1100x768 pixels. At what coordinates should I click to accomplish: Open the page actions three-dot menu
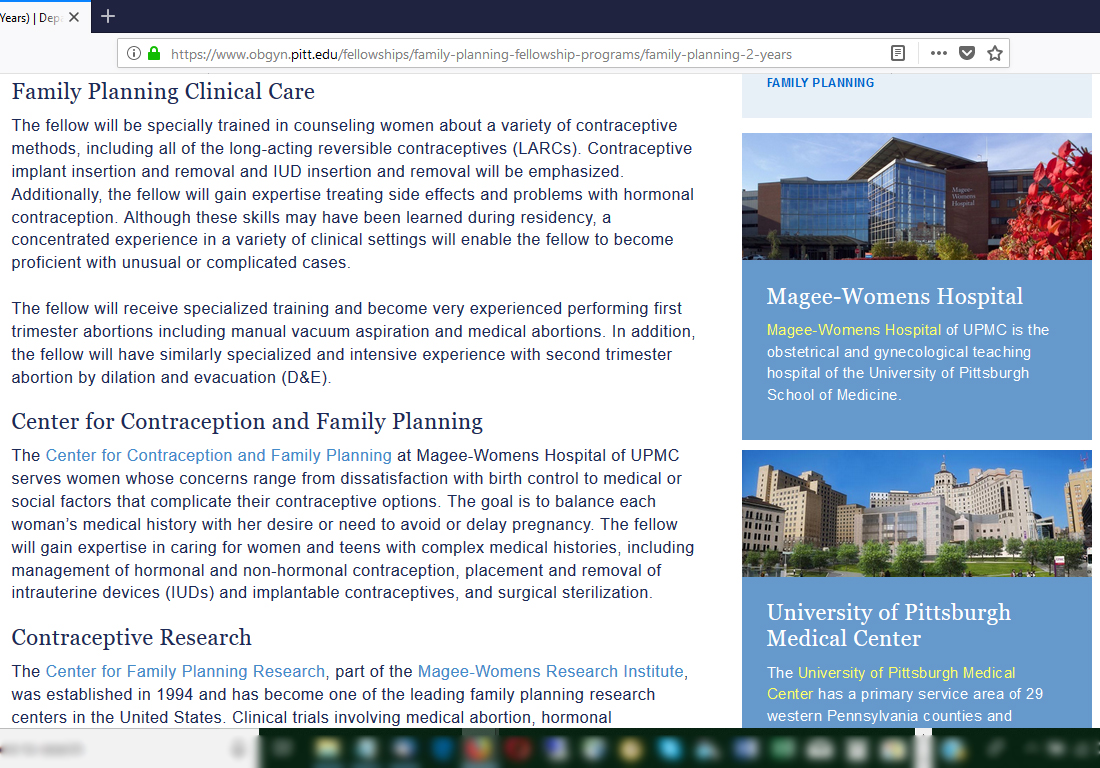pos(939,53)
